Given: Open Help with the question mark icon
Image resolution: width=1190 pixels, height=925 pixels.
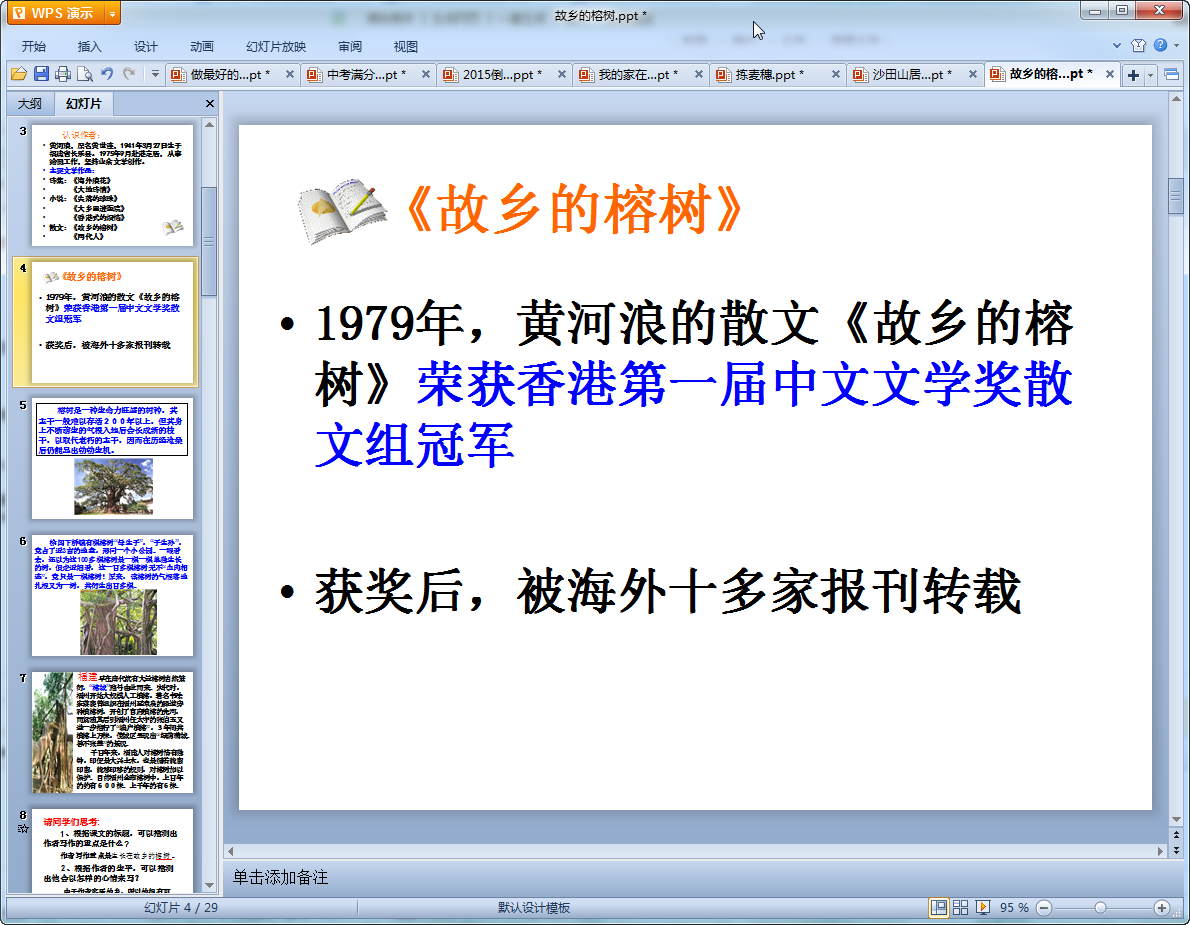Looking at the screenshot, I should pyautogui.click(x=1160, y=46).
